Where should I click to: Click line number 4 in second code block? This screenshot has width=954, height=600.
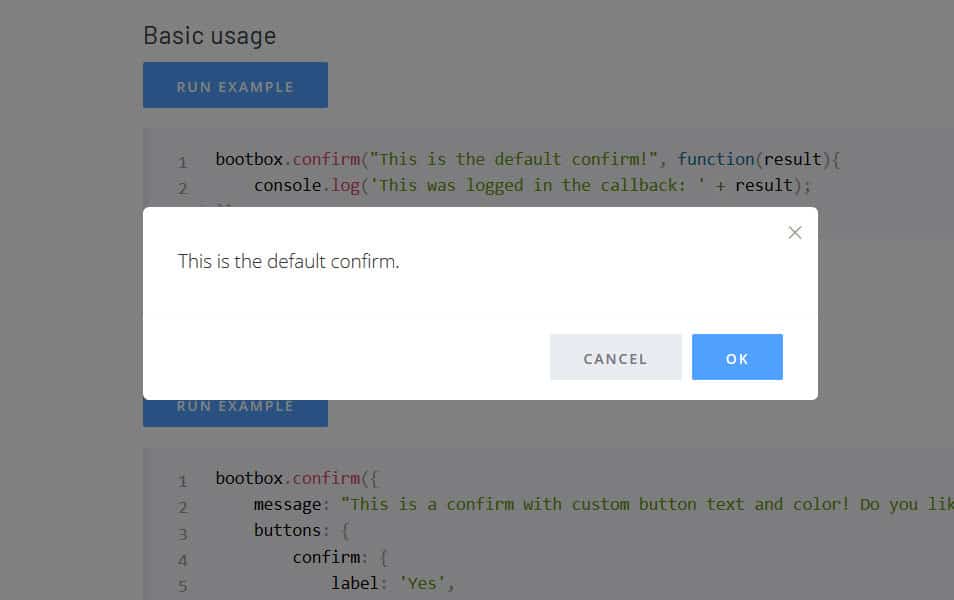pyautogui.click(x=183, y=560)
